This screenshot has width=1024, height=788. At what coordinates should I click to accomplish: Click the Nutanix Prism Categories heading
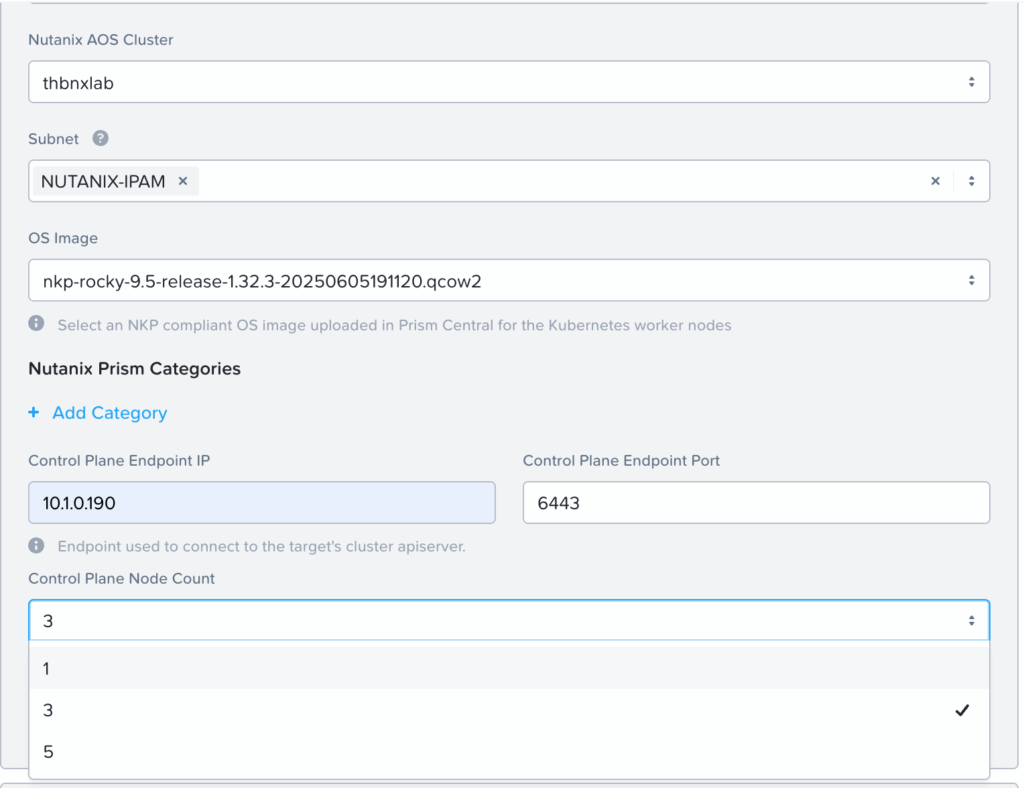click(x=135, y=369)
